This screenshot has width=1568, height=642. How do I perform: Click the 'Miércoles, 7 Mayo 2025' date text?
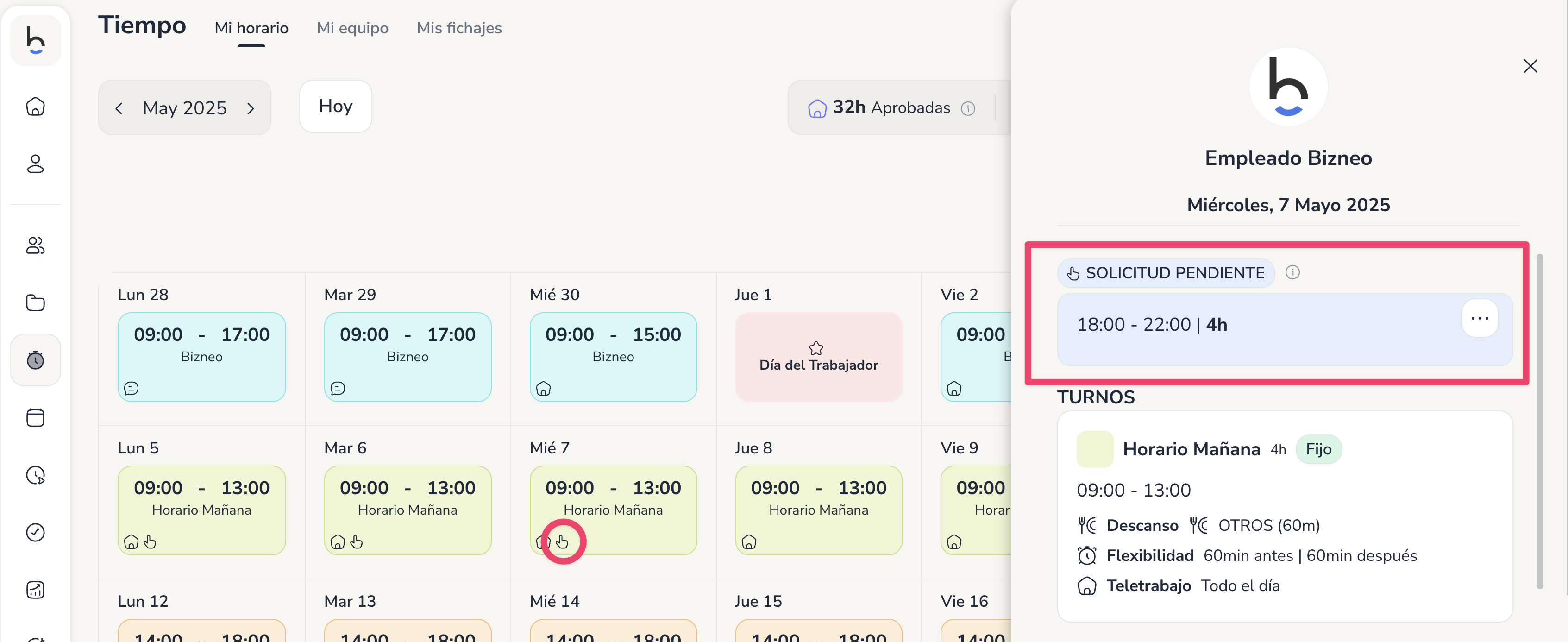pyautogui.click(x=1288, y=205)
